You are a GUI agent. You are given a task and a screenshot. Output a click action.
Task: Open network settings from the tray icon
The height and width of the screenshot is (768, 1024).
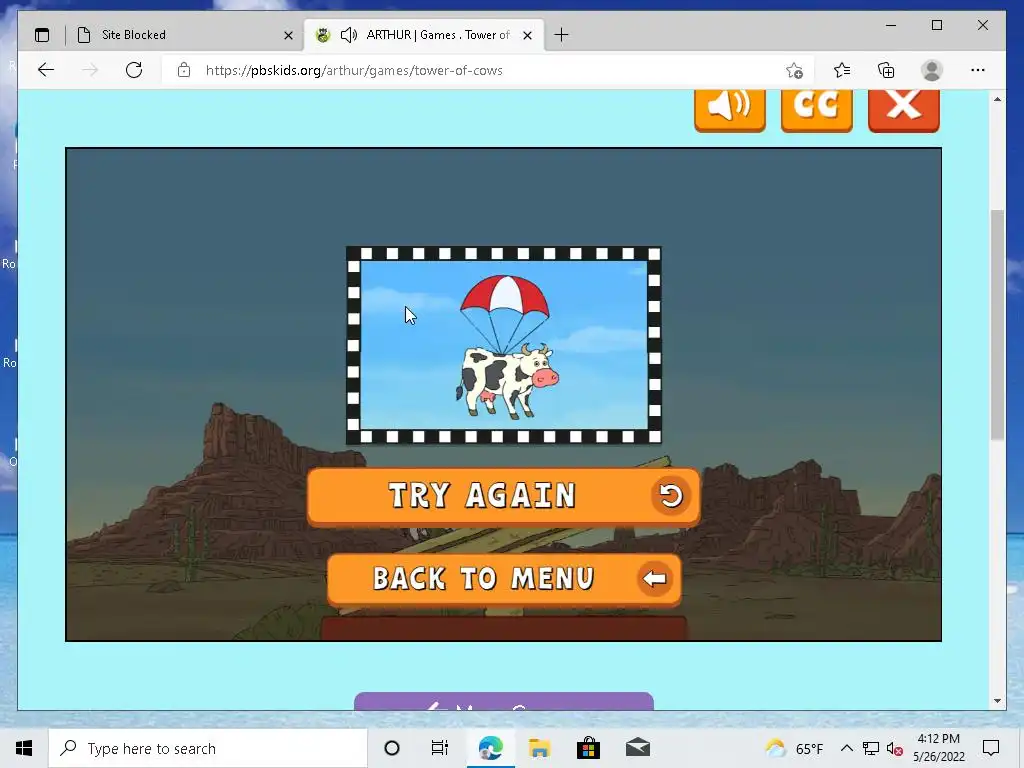tap(871, 748)
